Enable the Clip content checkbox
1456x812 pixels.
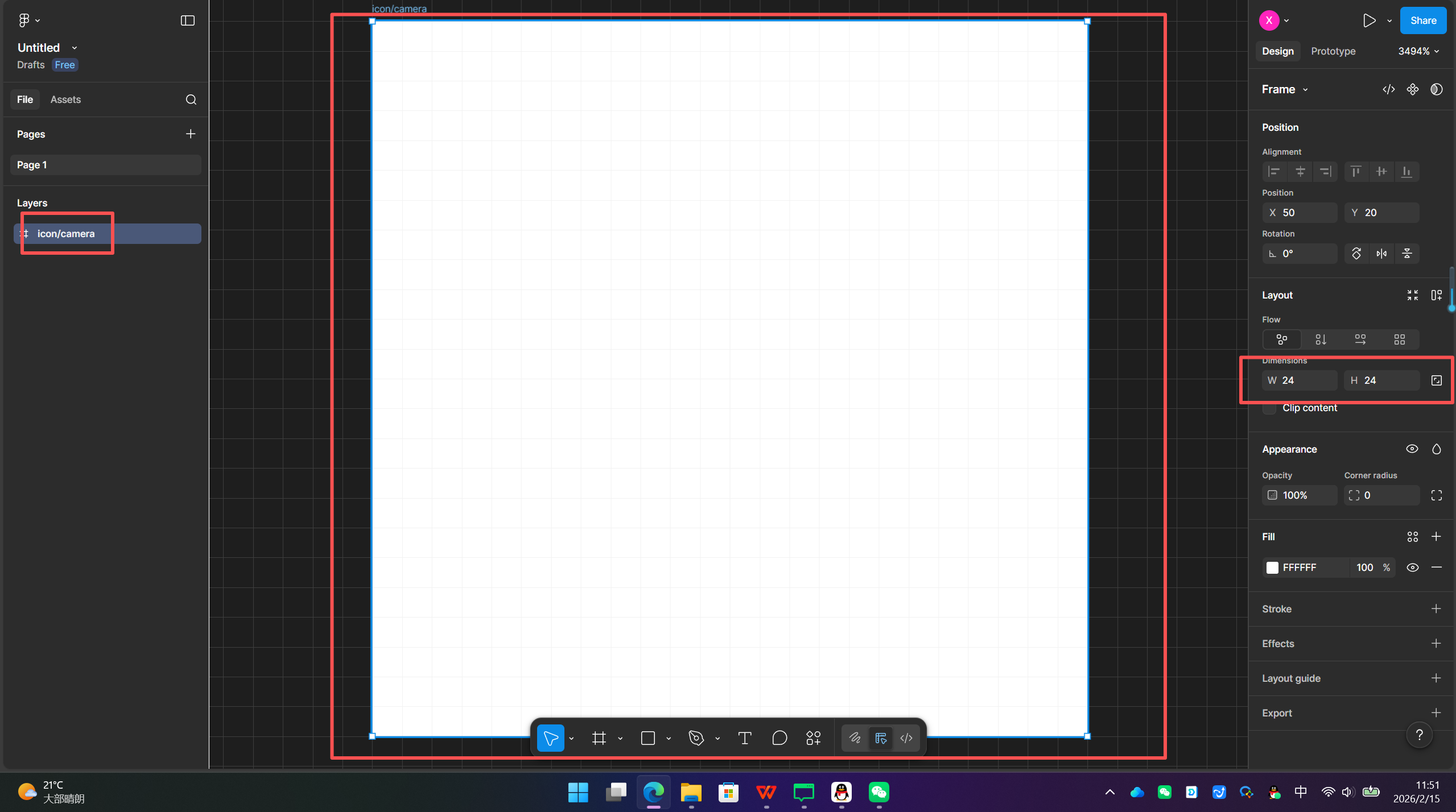[x=1269, y=408]
